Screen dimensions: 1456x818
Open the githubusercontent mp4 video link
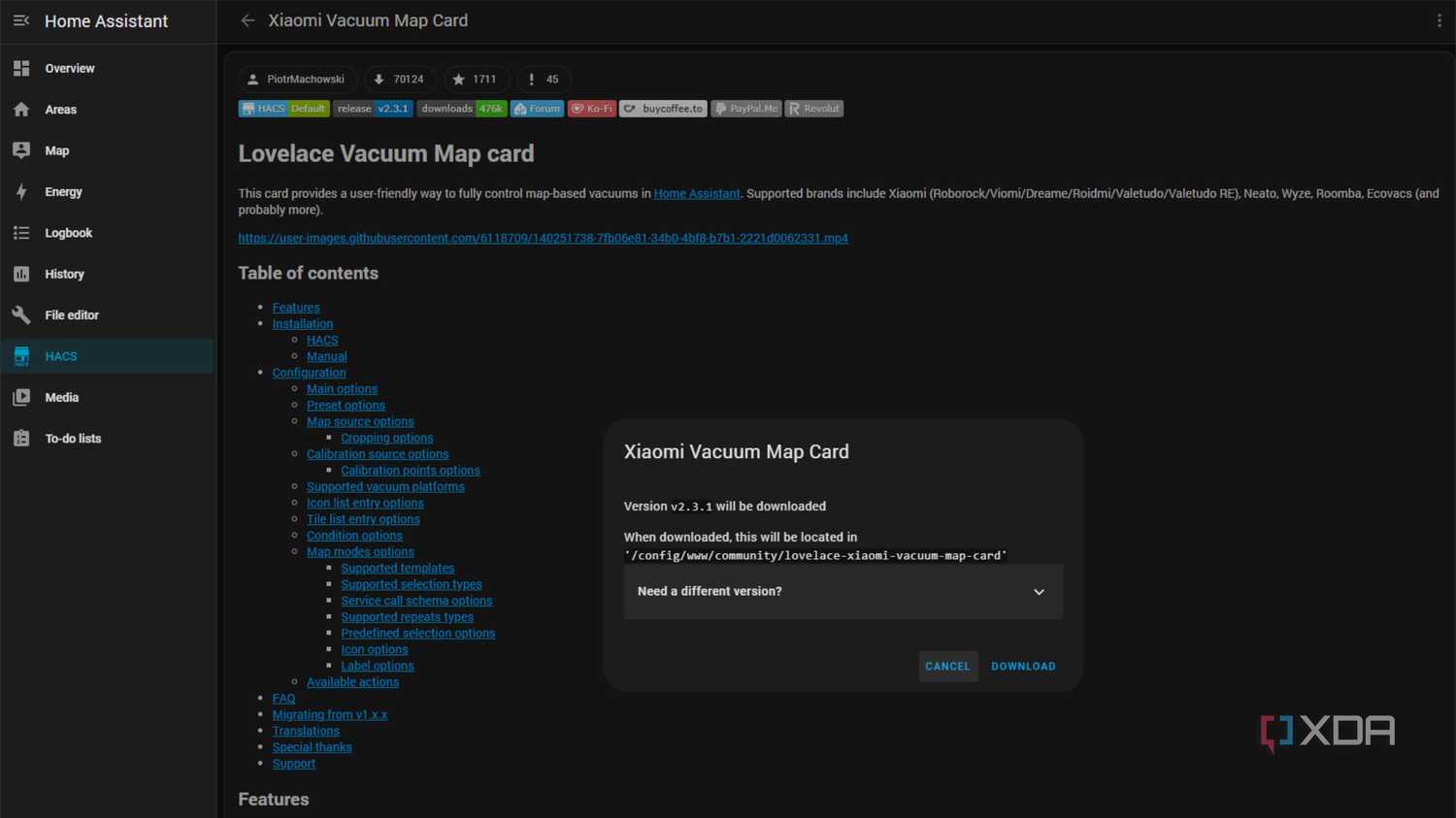click(544, 238)
